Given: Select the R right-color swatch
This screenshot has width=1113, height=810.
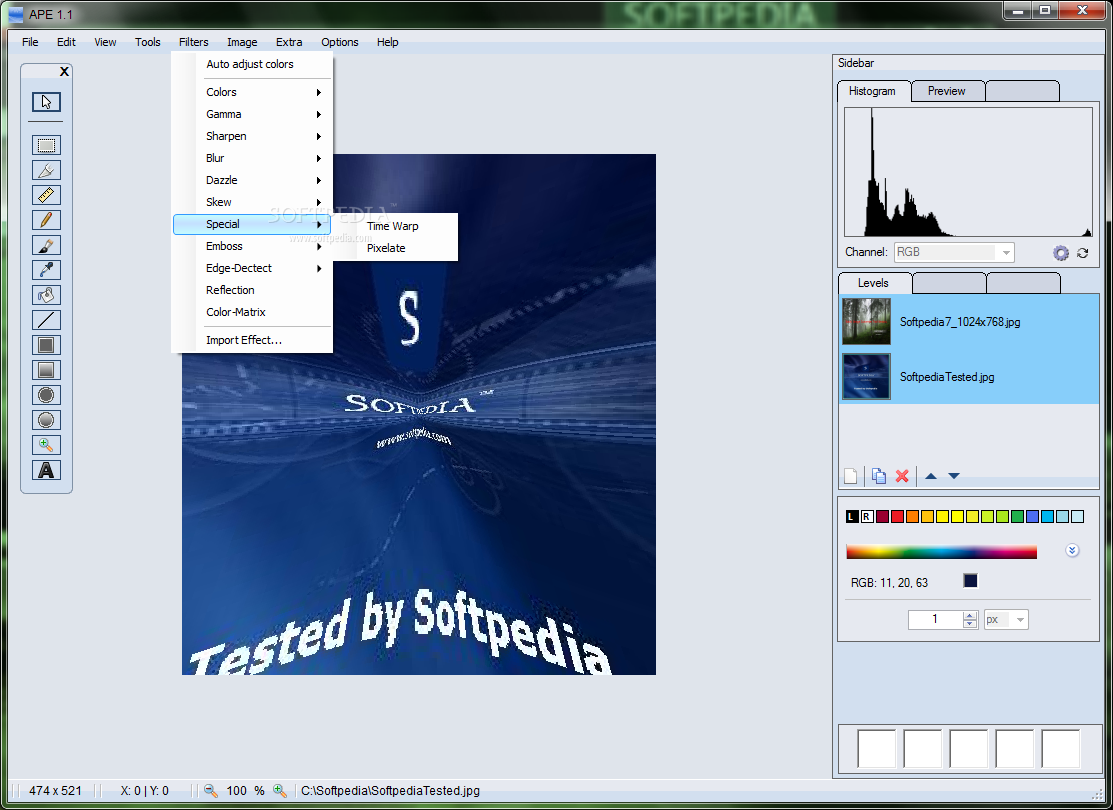Looking at the screenshot, I should (867, 517).
